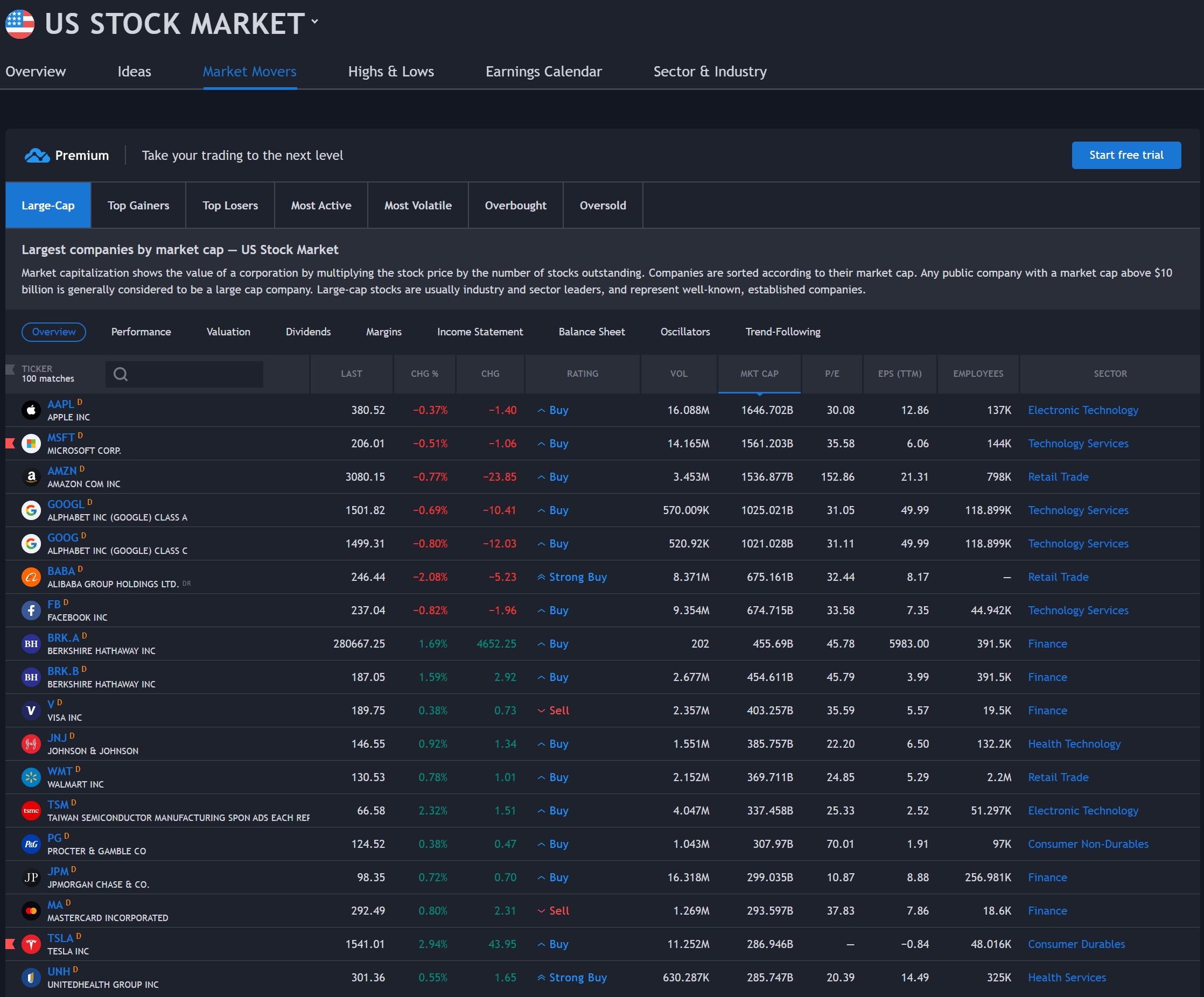1204x997 pixels.
Task: Click Health Technology sector link
Action: click(x=1074, y=743)
